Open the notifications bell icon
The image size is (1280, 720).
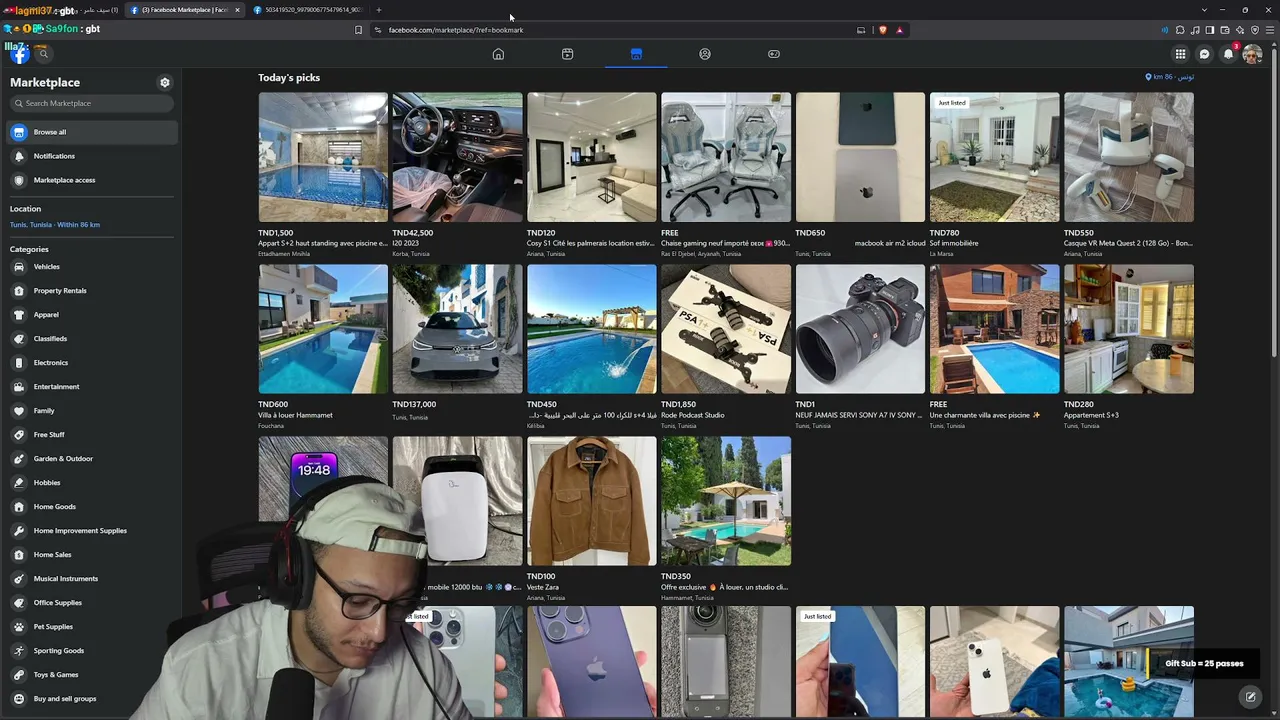point(1228,54)
